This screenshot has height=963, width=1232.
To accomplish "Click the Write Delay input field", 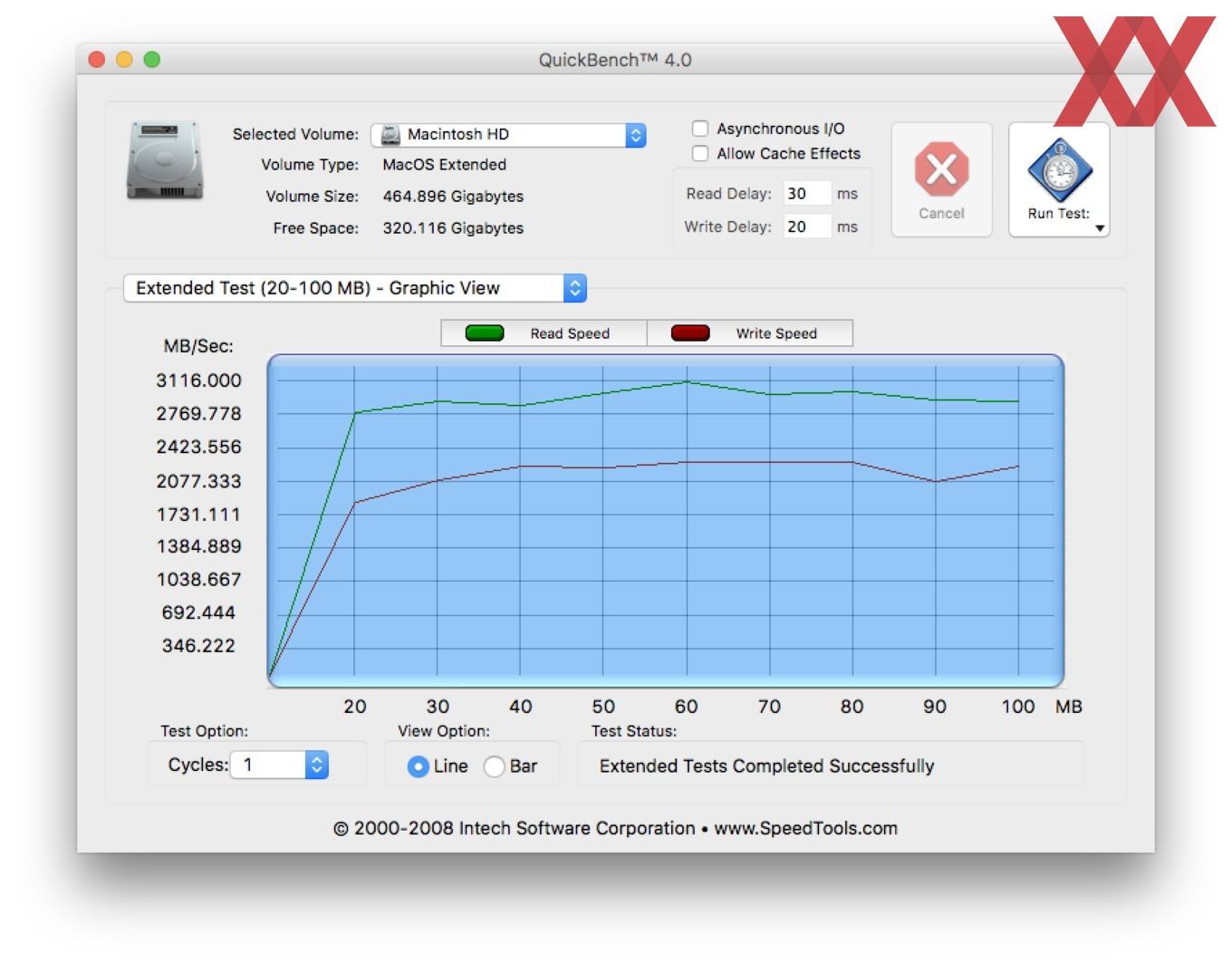I will [806, 226].
